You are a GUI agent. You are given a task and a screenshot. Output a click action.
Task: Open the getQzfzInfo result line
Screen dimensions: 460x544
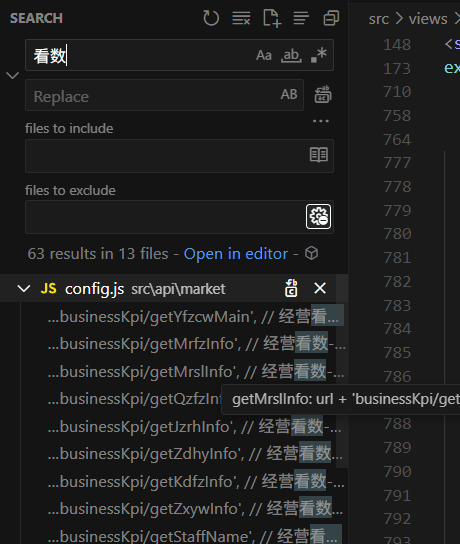click(x=135, y=399)
